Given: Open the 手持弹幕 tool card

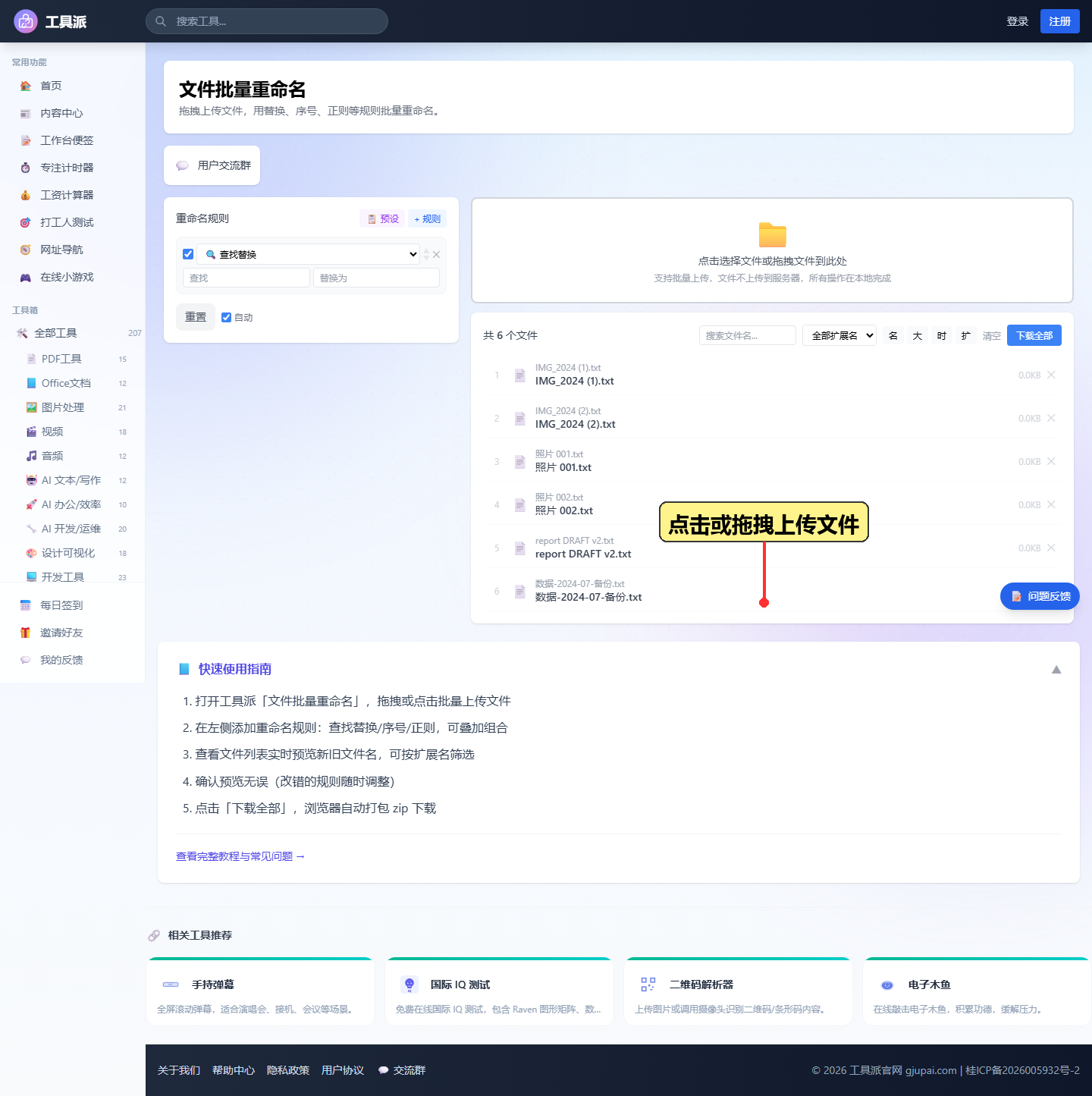Looking at the screenshot, I should [260, 992].
